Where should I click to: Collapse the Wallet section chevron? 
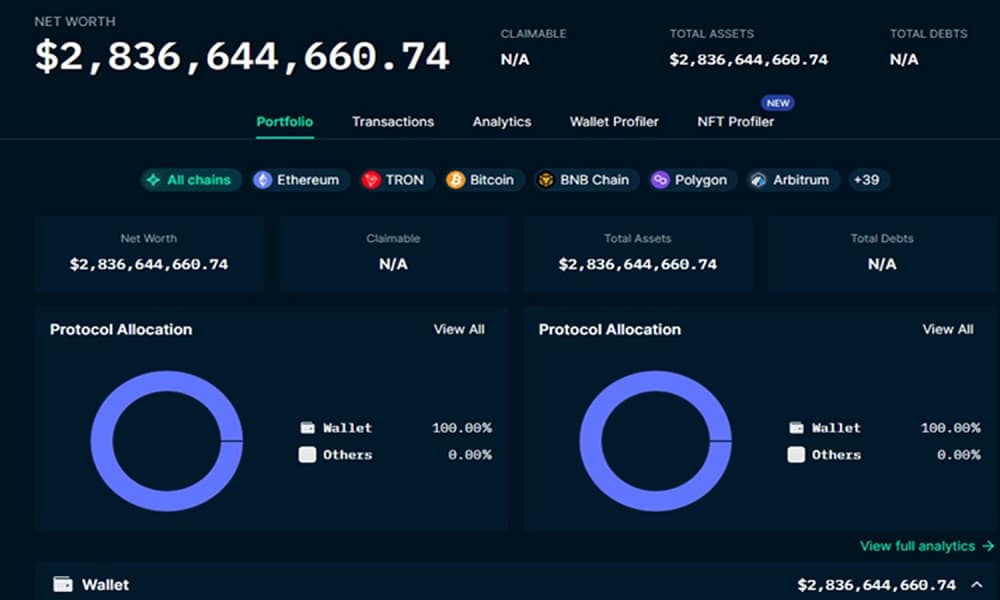point(977,584)
